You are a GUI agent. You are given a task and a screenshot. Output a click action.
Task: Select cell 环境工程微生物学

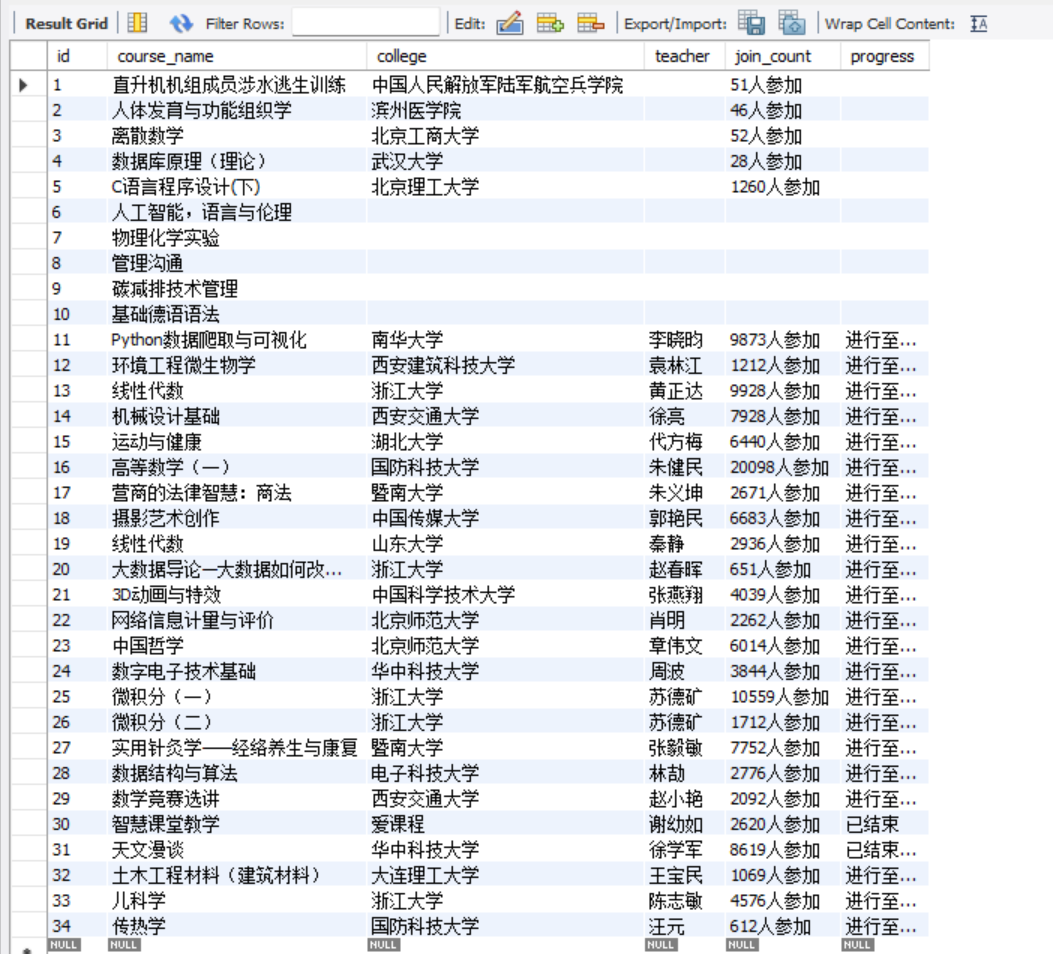(237, 365)
